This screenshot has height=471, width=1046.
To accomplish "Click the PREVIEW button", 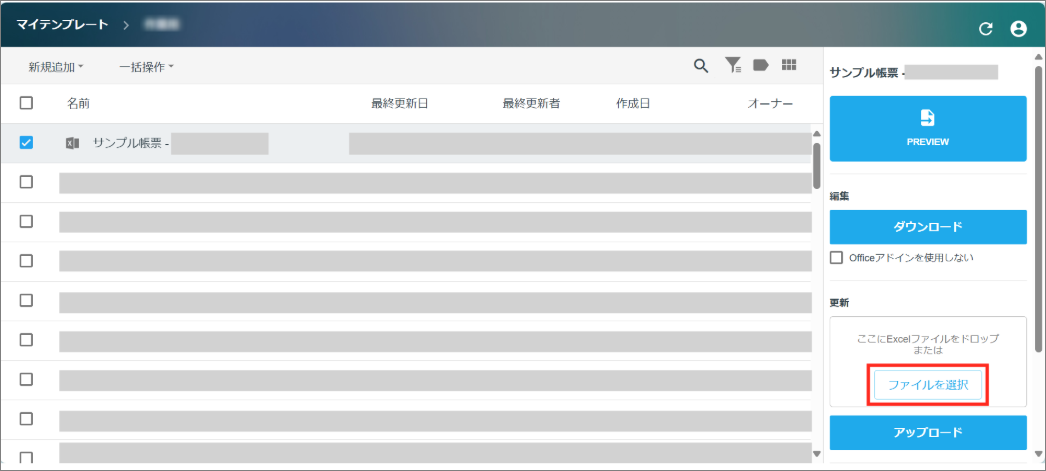I will point(928,129).
